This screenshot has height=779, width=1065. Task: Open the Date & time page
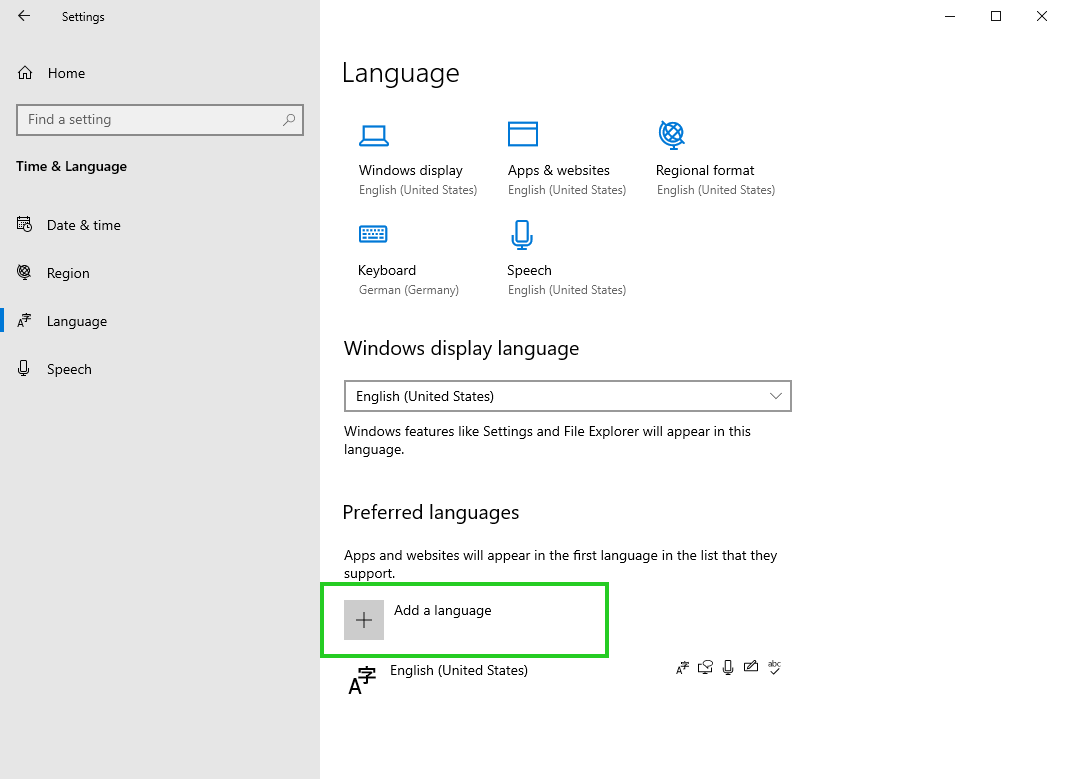(83, 225)
